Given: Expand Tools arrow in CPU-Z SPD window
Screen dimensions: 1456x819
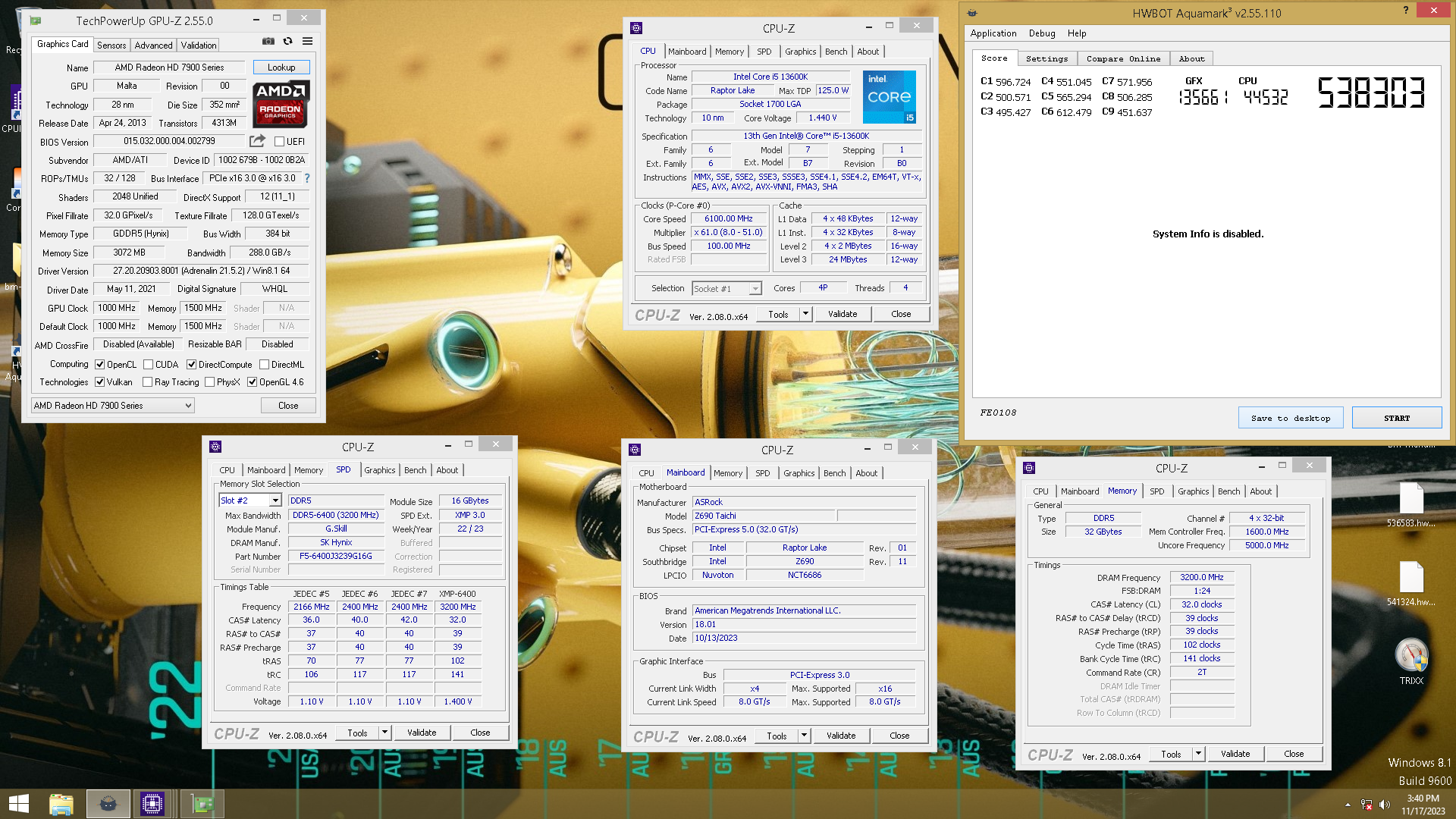Looking at the screenshot, I should click(x=384, y=733).
